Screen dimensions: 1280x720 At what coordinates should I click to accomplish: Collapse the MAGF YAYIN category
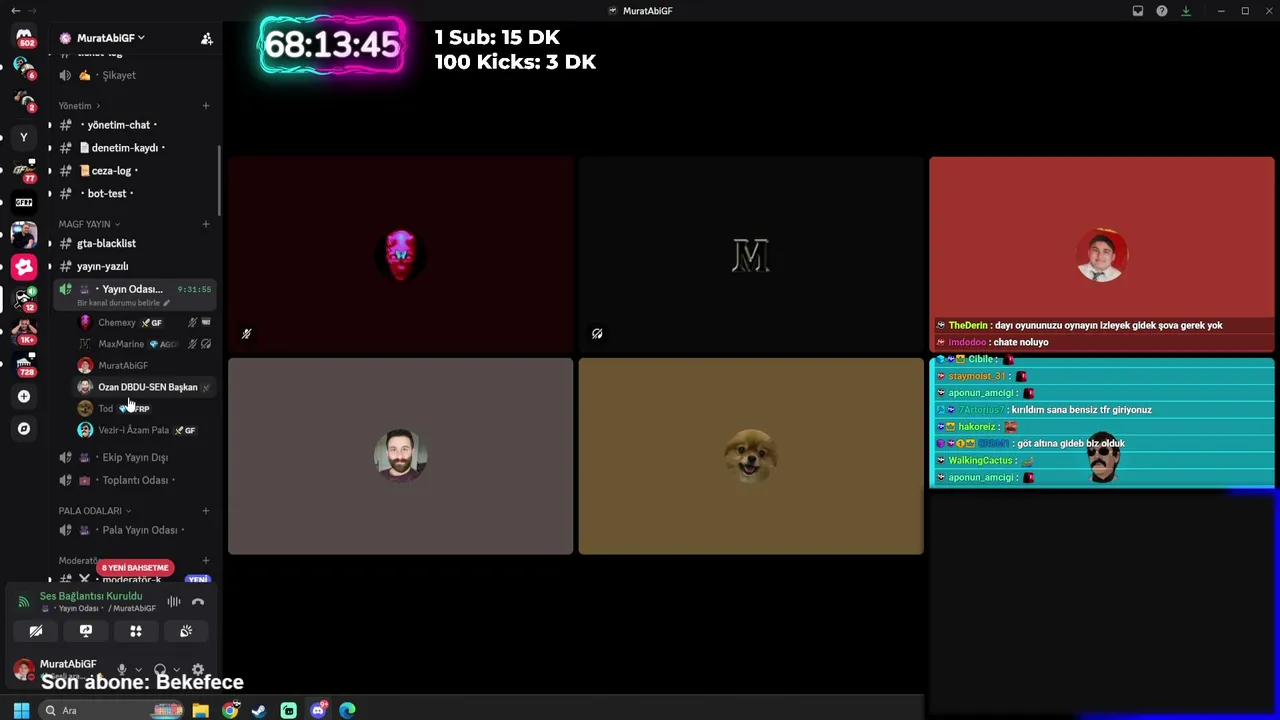click(x=89, y=224)
